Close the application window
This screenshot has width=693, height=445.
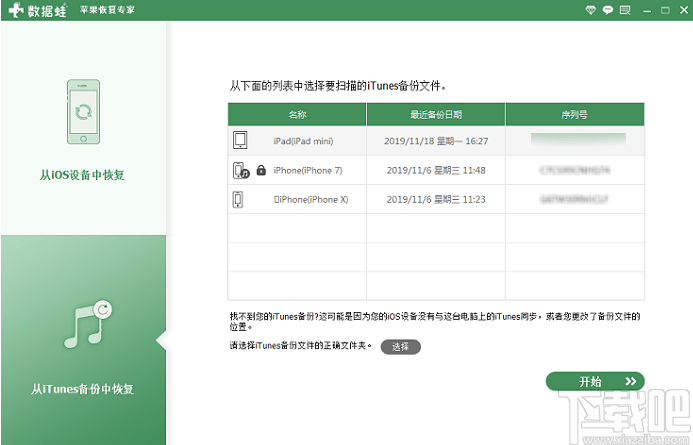pos(684,10)
